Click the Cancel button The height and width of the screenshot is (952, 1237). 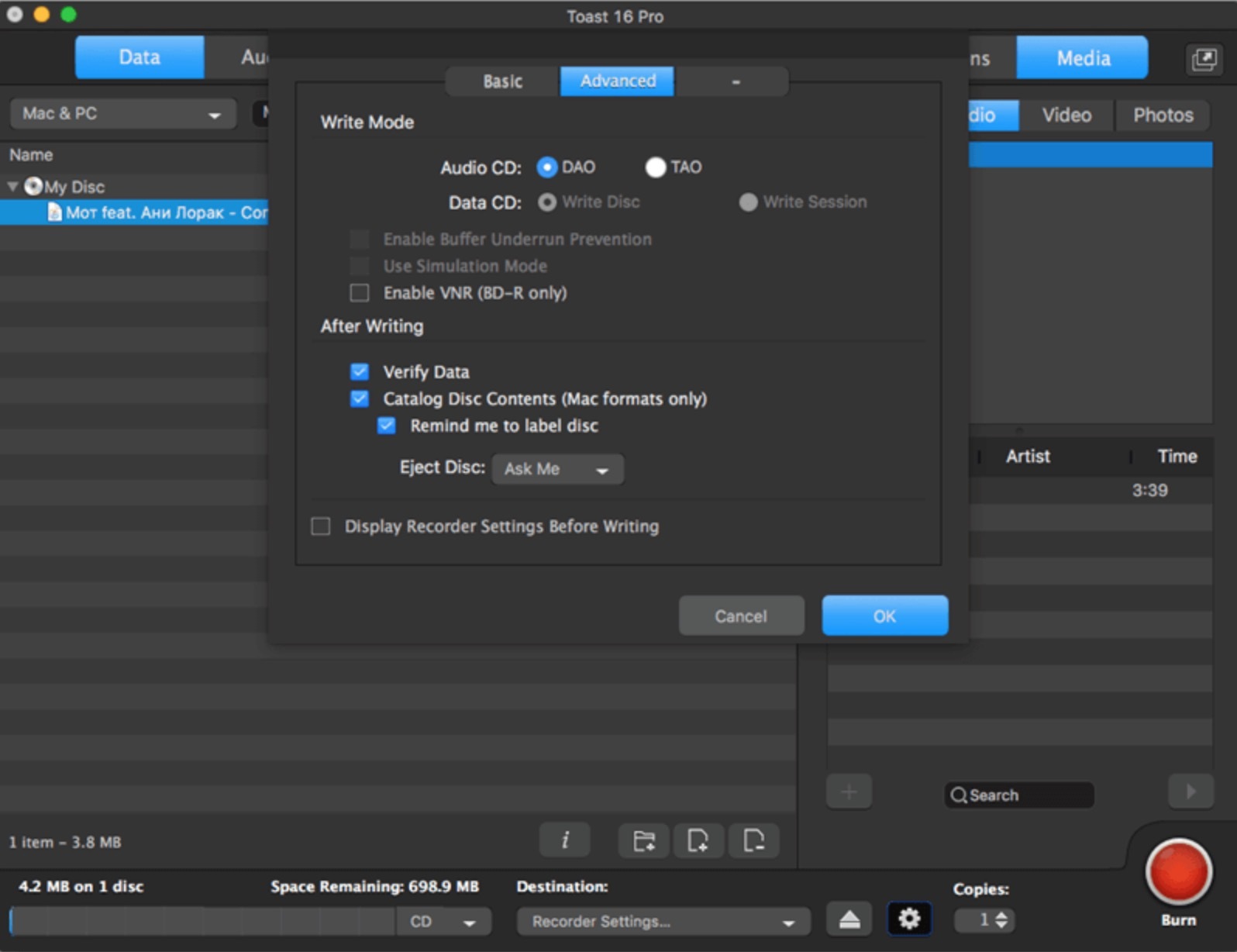point(741,616)
